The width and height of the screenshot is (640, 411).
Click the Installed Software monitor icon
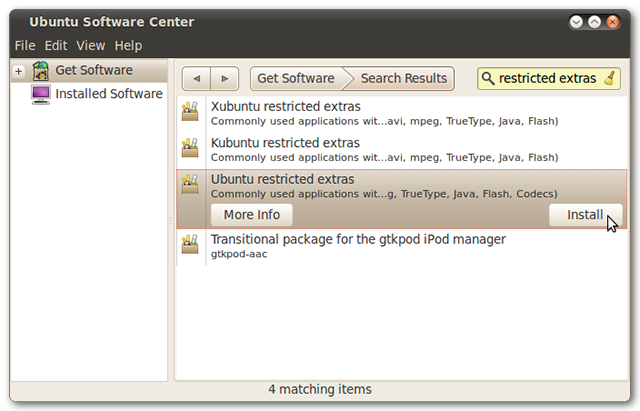(41, 94)
